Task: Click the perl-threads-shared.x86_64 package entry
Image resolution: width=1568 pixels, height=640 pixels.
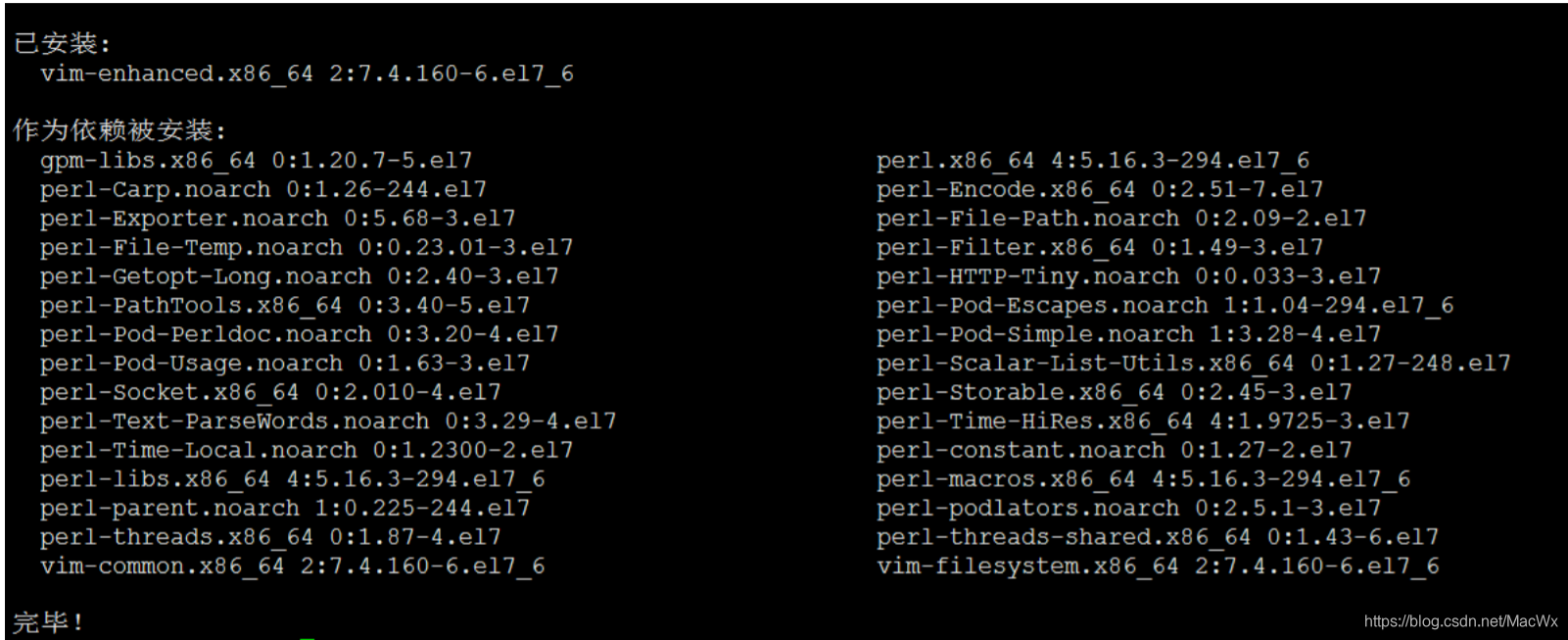Action: (1157, 537)
